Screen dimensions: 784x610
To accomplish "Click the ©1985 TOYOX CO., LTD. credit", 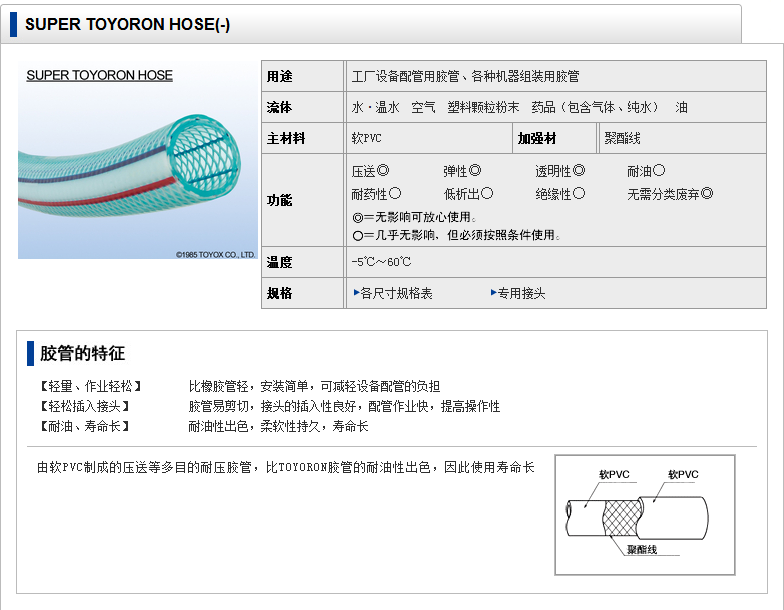I will (216, 254).
